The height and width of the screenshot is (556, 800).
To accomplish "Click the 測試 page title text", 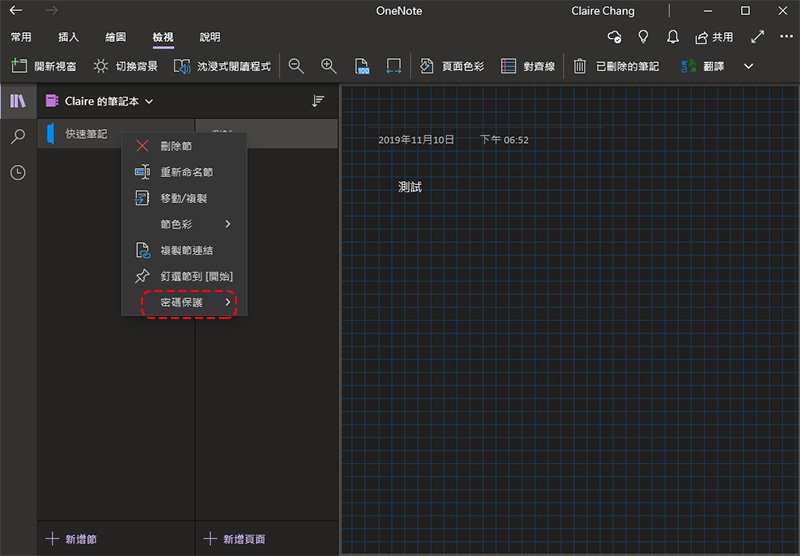I will (x=410, y=187).
